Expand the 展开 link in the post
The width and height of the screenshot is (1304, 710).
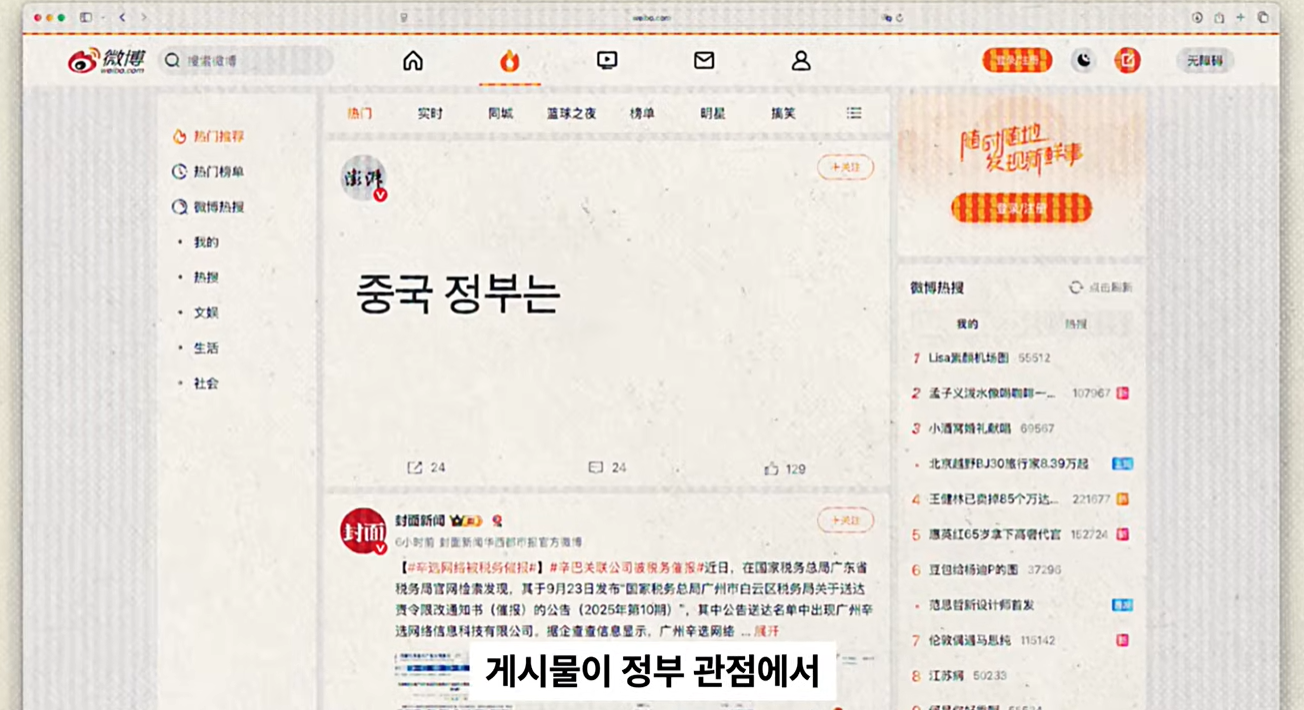767,631
